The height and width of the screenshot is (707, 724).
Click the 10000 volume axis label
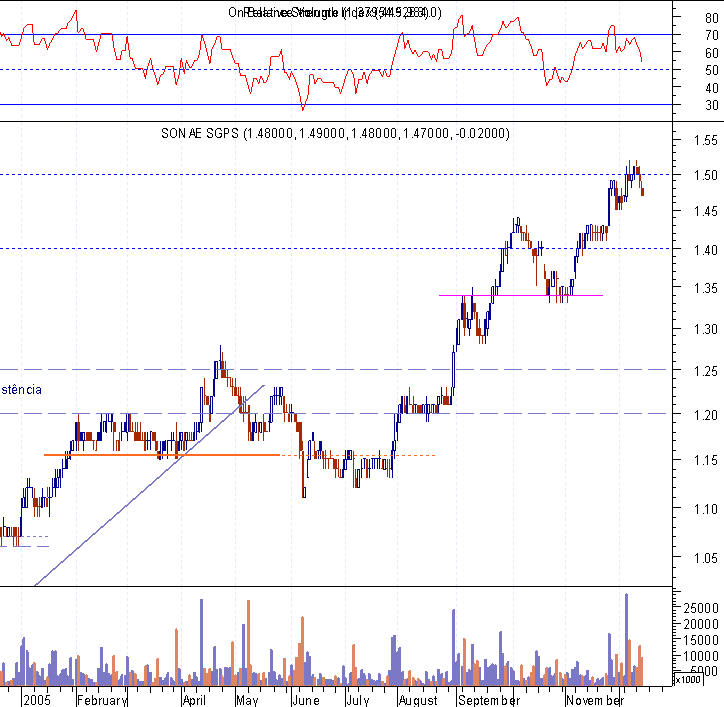pyautogui.click(x=701, y=656)
